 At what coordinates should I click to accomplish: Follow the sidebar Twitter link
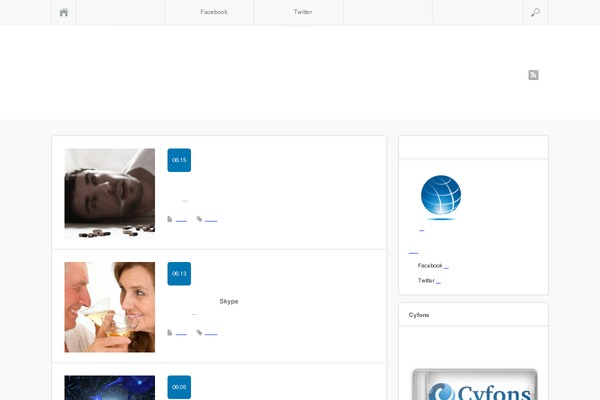[x=429, y=281]
